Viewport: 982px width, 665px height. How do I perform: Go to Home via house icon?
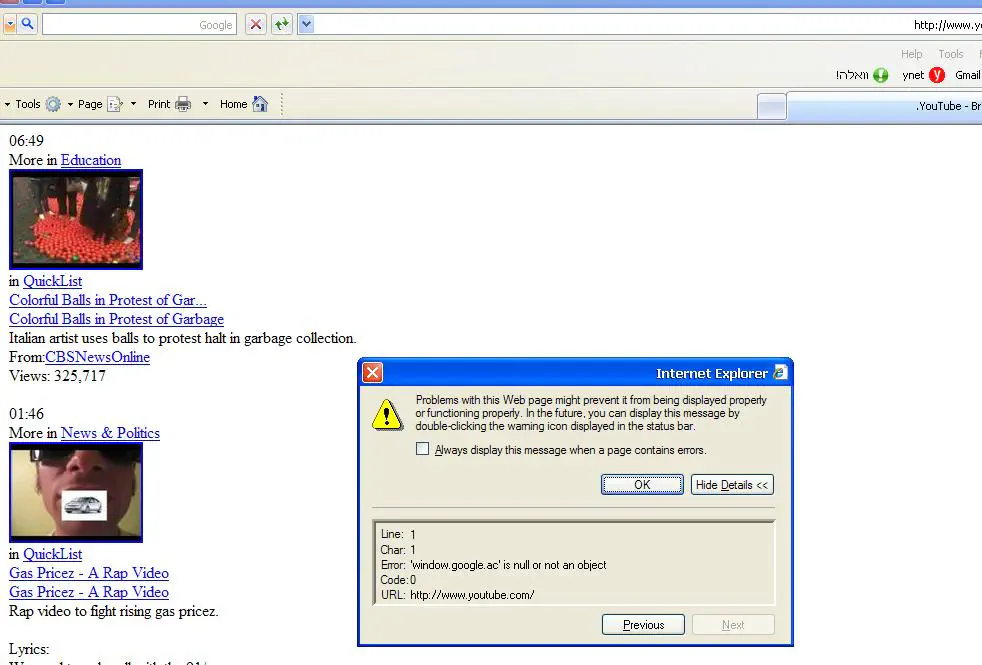[x=260, y=104]
